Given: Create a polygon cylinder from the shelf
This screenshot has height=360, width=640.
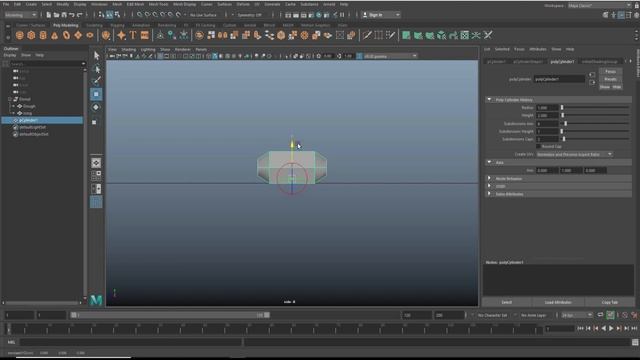Looking at the screenshot, I should tap(43, 36).
